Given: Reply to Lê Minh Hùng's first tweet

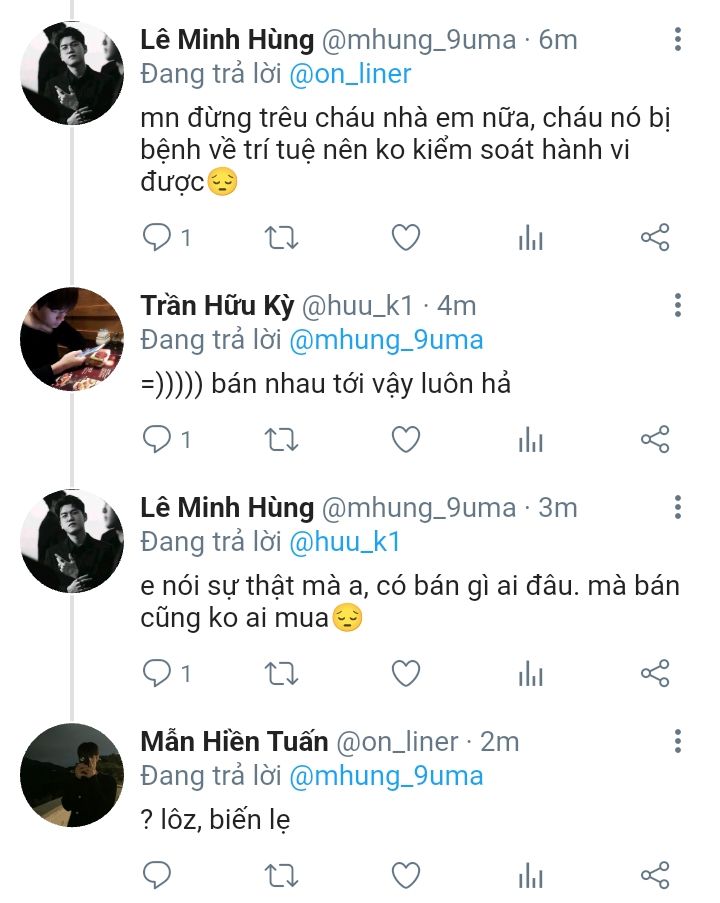Looking at the screenshot, I should tap(158, 238).
